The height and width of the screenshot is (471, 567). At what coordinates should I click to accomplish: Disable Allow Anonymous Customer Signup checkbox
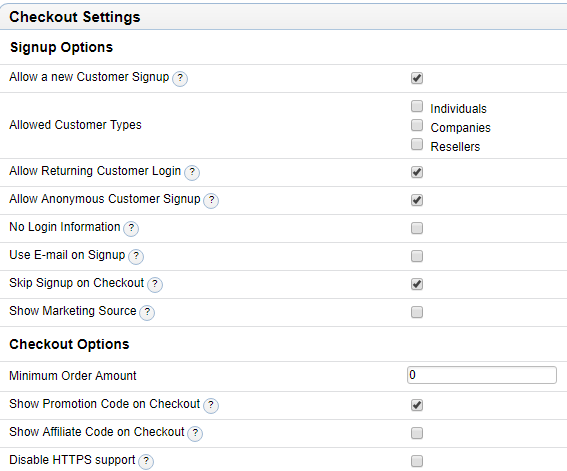pyautogui.click(x=417, y=200)
